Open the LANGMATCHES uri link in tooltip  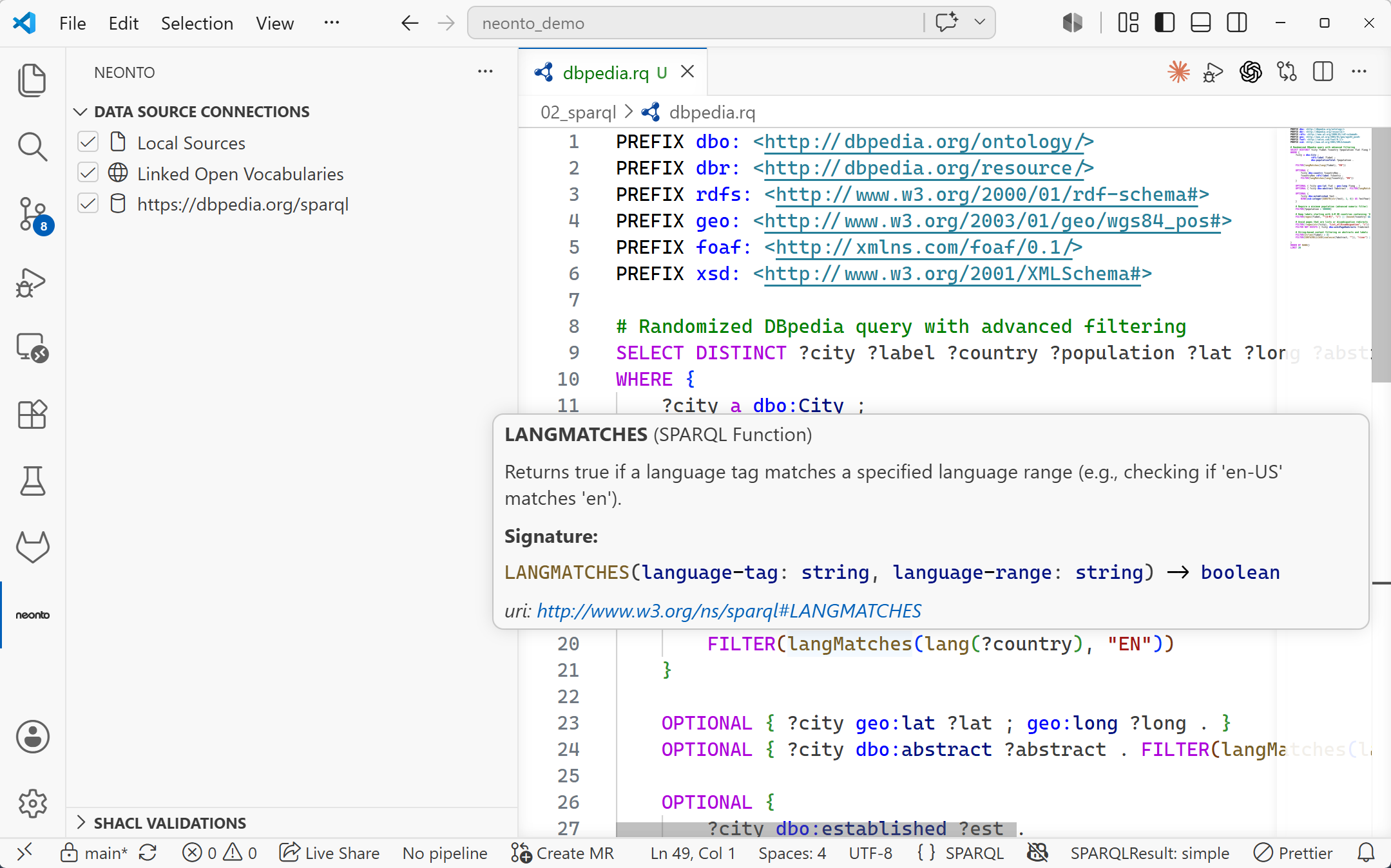tap(729, 610)
